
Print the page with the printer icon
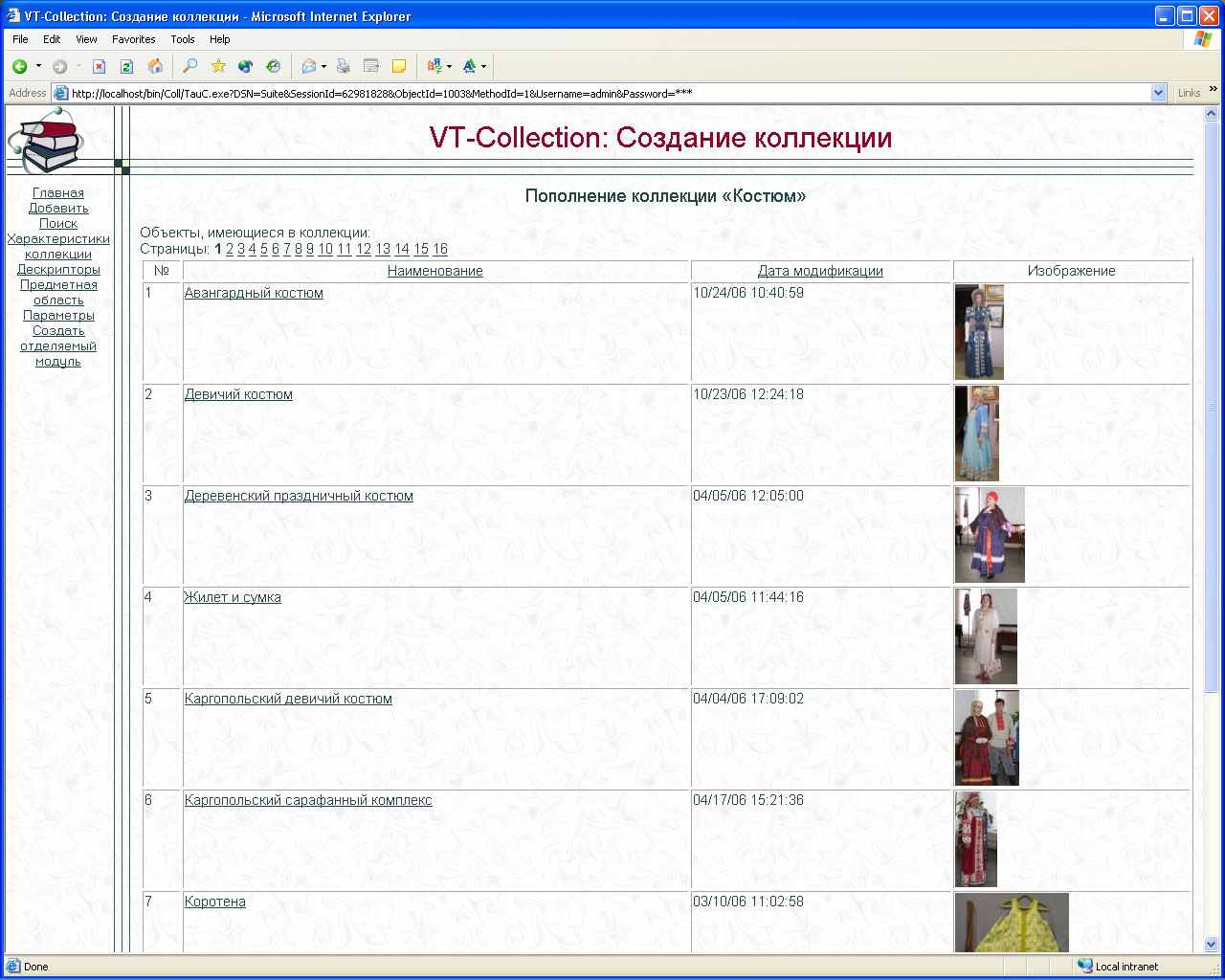pos(344,66)
